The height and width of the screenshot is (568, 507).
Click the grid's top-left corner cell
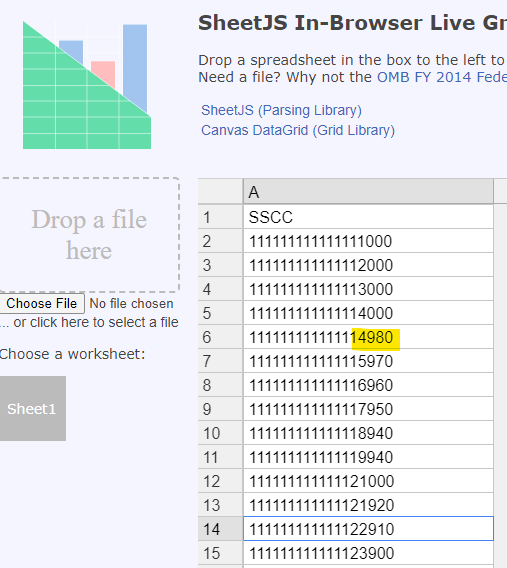coord(220,191)
